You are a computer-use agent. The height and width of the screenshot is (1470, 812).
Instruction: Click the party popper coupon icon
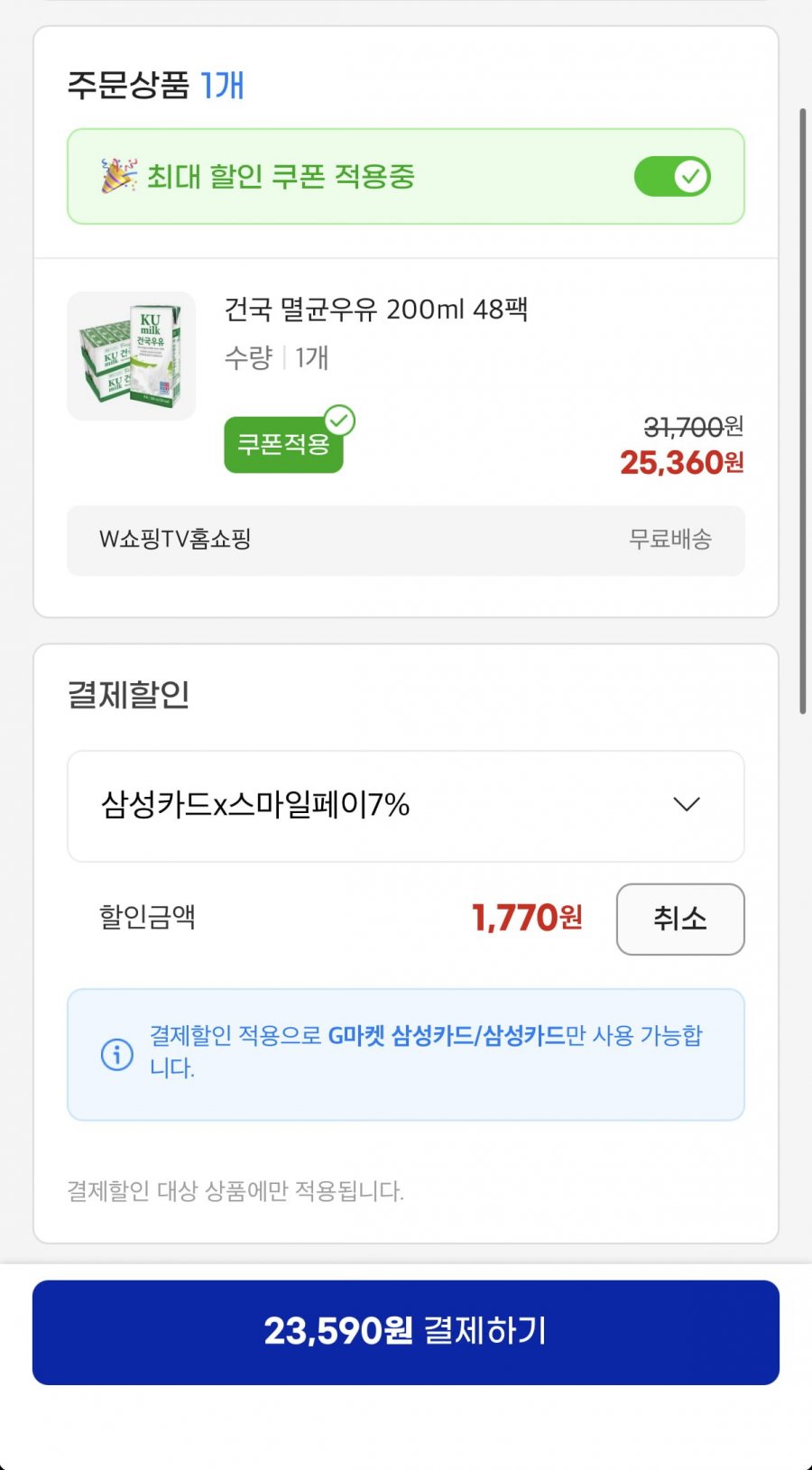pos(118,176)
